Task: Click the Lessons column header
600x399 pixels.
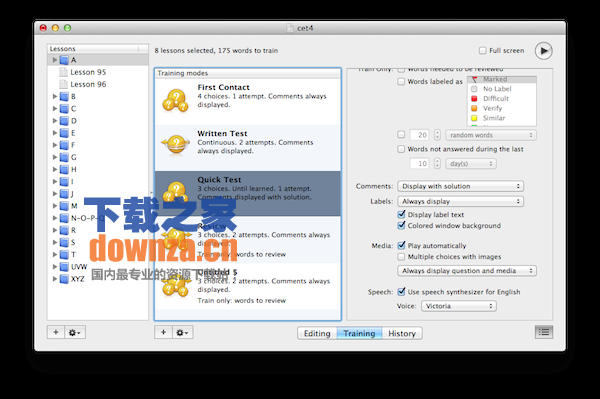Action: [98, 49]
